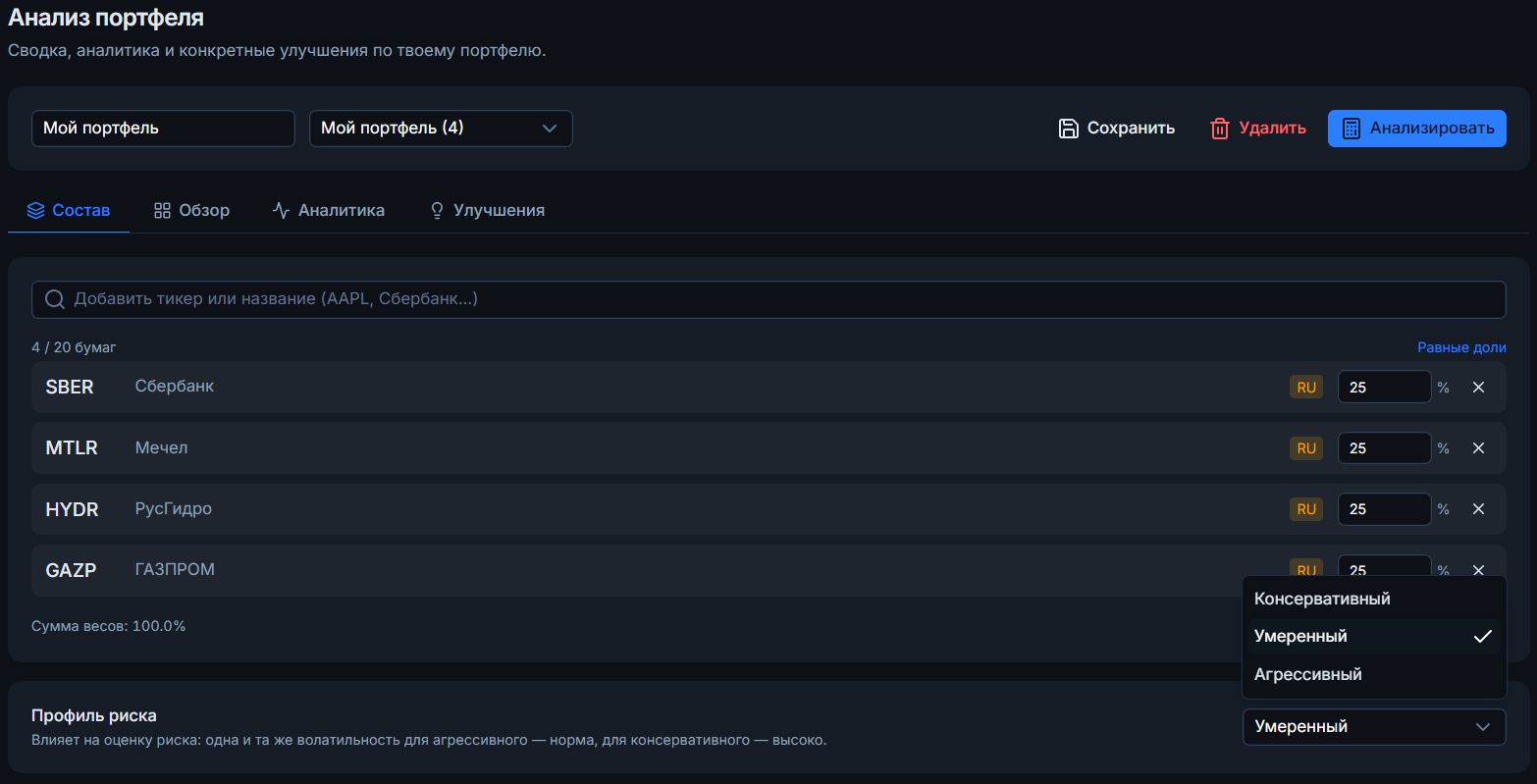Choose the checked Умеренный option

pyautogui.click(x=1374, y=637)
